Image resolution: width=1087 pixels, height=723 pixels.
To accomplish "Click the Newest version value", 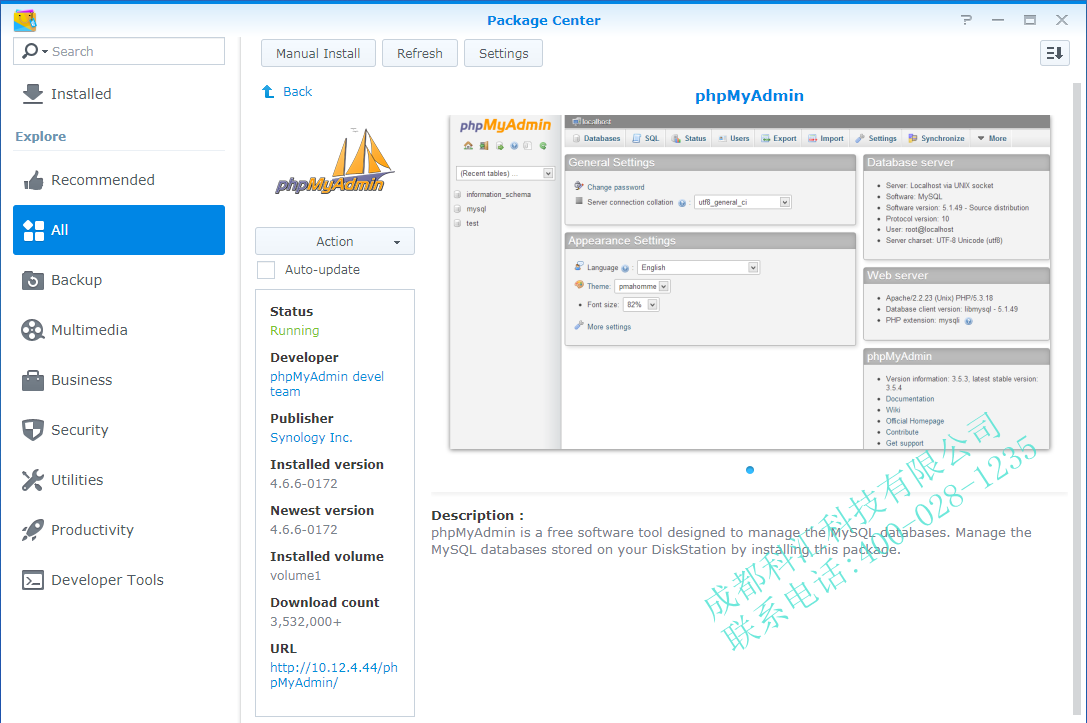I will point(304,530).
